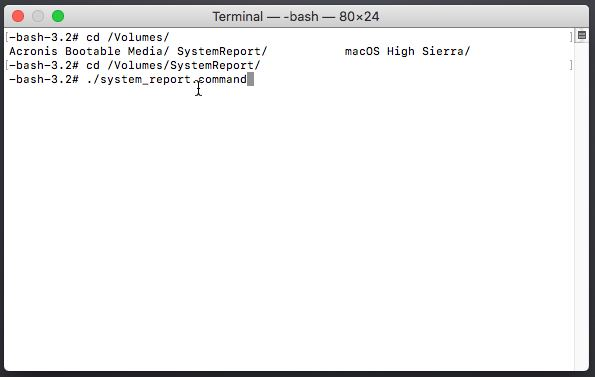The height and width of the screenshot is (377, 595).
Task: Click the opening bracket before second cd command
Action: 7,65
